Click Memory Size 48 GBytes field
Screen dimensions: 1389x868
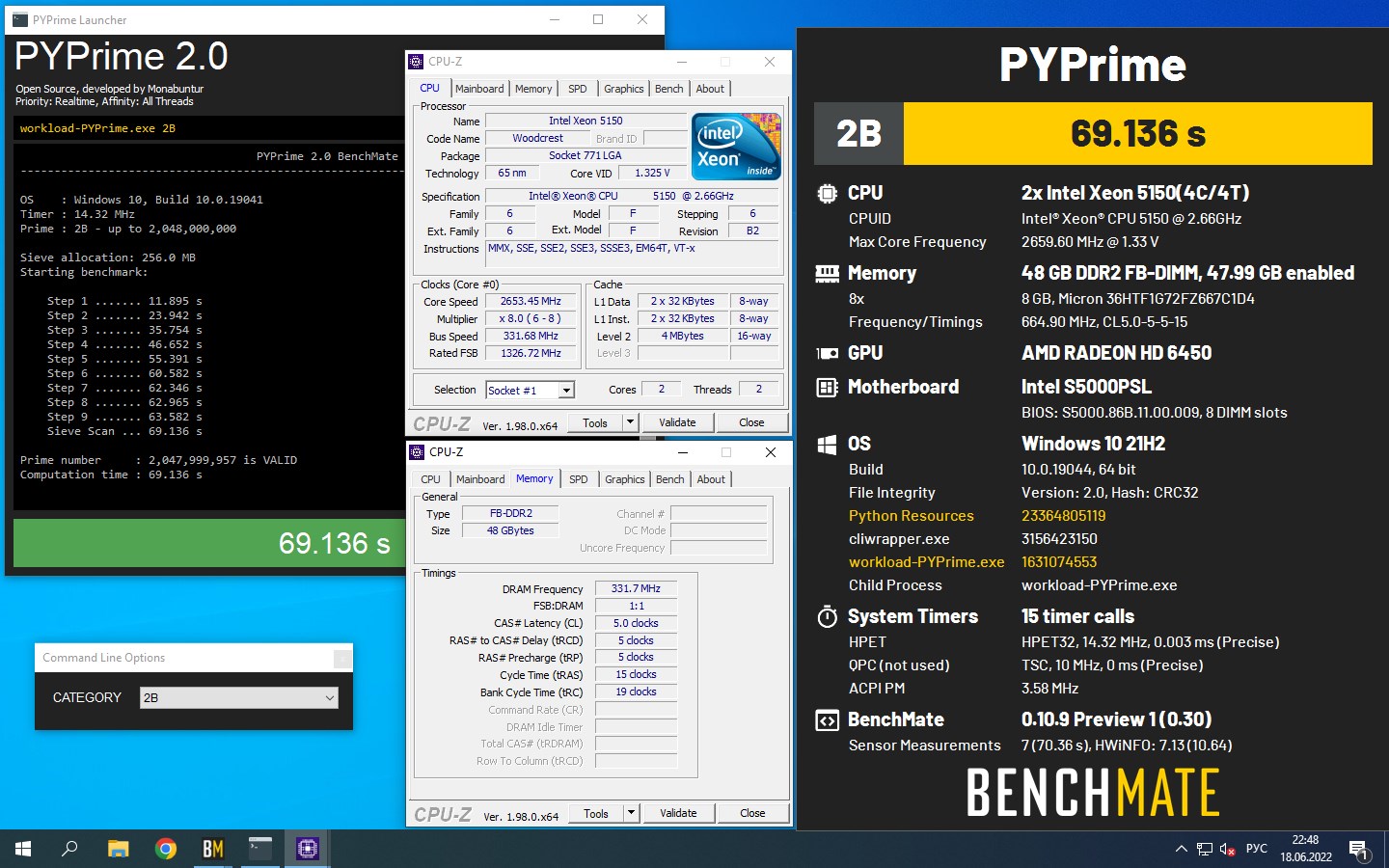pos(510,530)
